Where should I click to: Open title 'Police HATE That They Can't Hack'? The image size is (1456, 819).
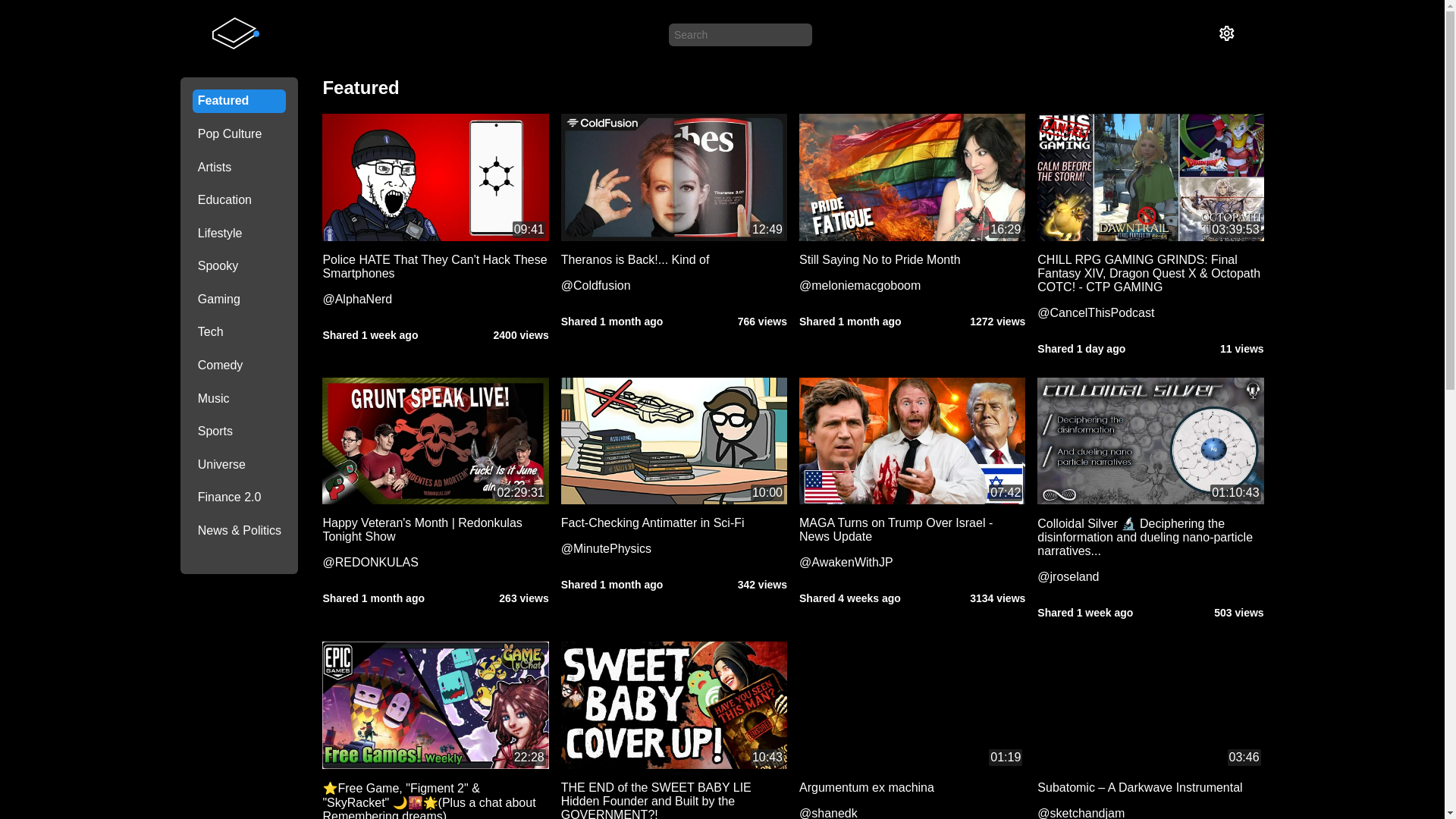(x=435, y=267)
